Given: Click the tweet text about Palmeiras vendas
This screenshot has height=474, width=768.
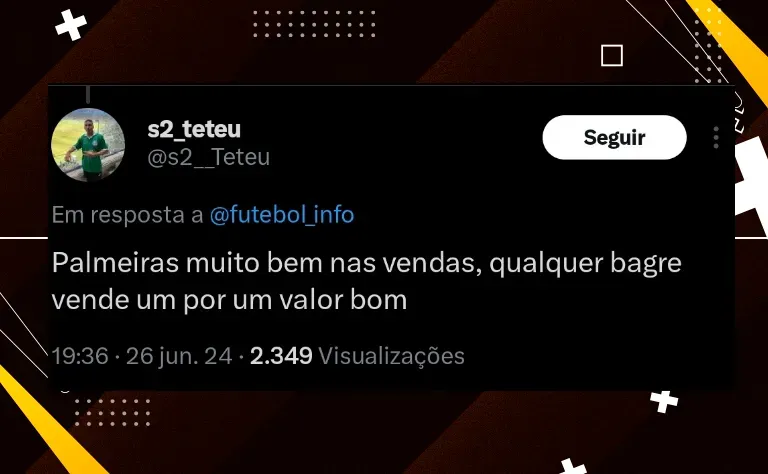Looking at the screenshot, I should click(x=366, y=282).
